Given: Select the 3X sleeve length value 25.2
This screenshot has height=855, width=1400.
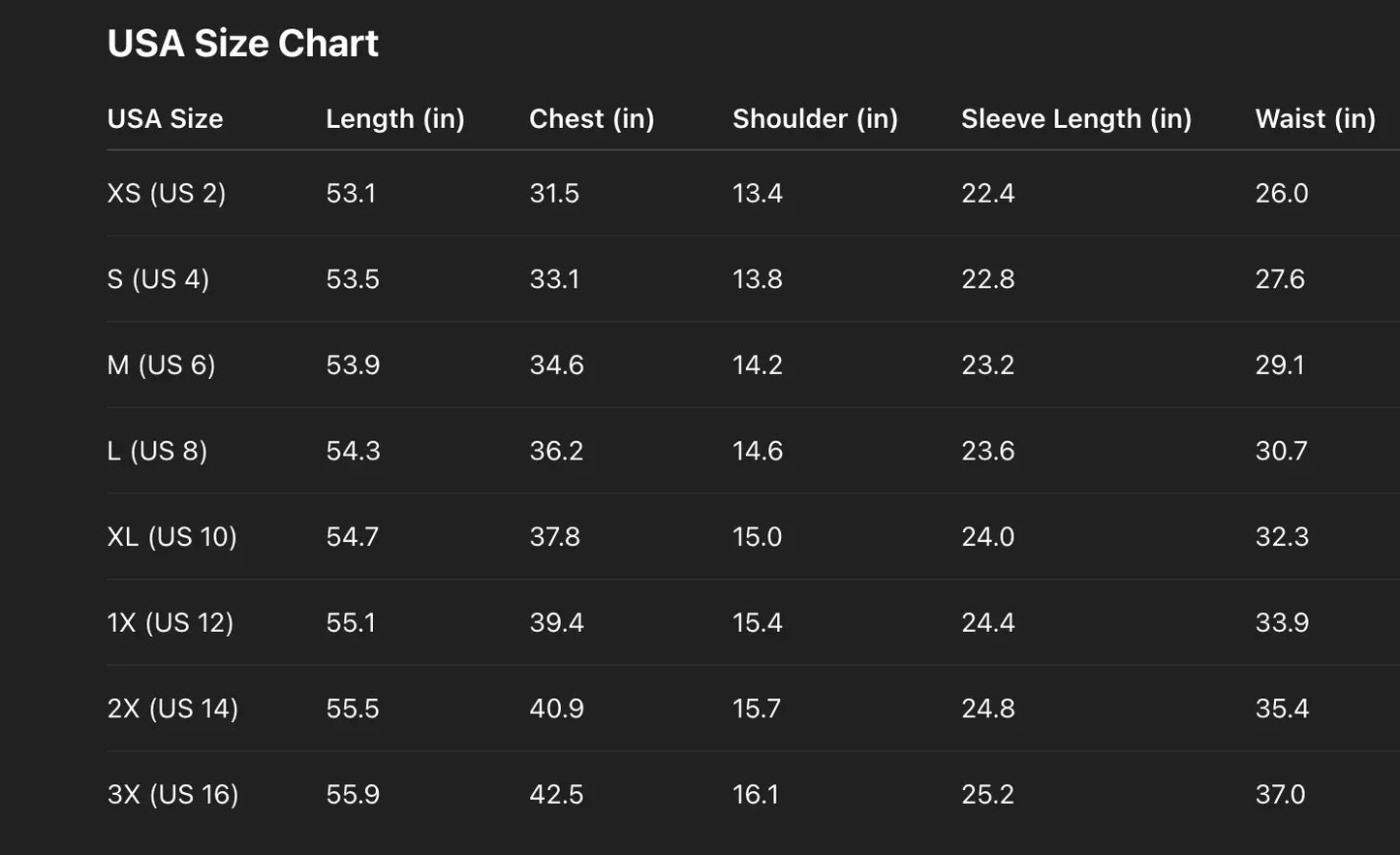Looking at the screenshot, I should 987,795.
